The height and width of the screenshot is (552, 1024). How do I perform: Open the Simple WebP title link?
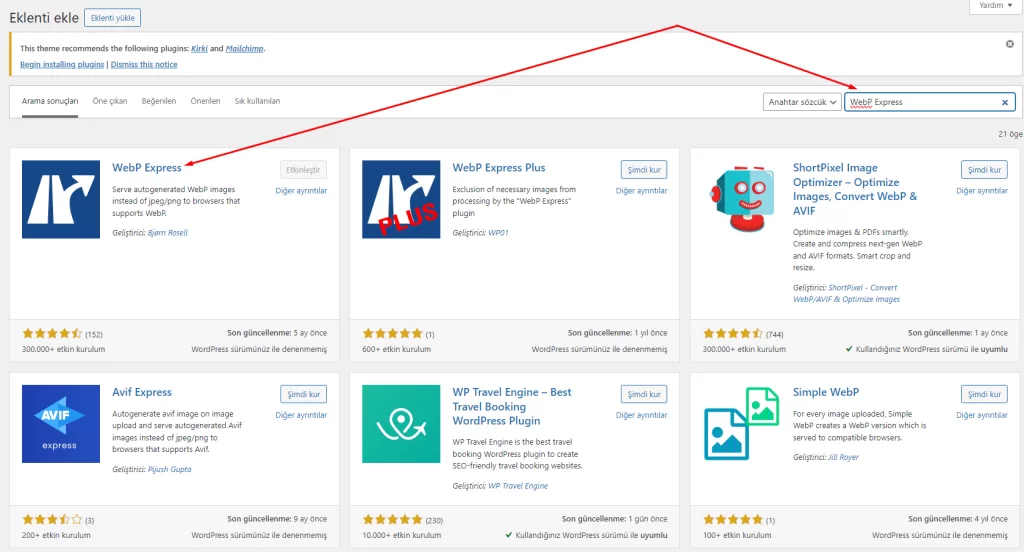tap(825, 392)
